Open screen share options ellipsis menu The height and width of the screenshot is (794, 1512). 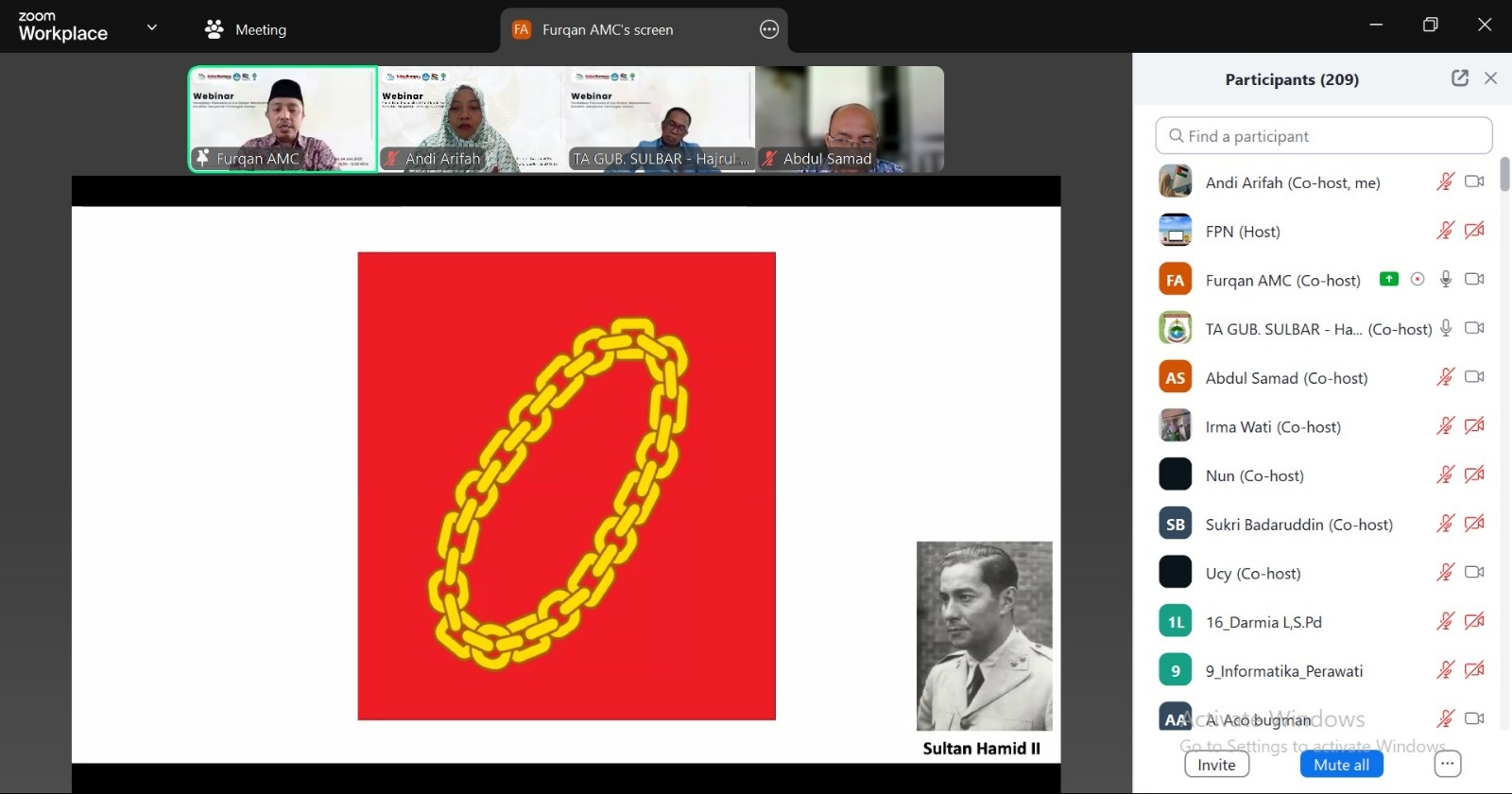[x=769, y=29]
